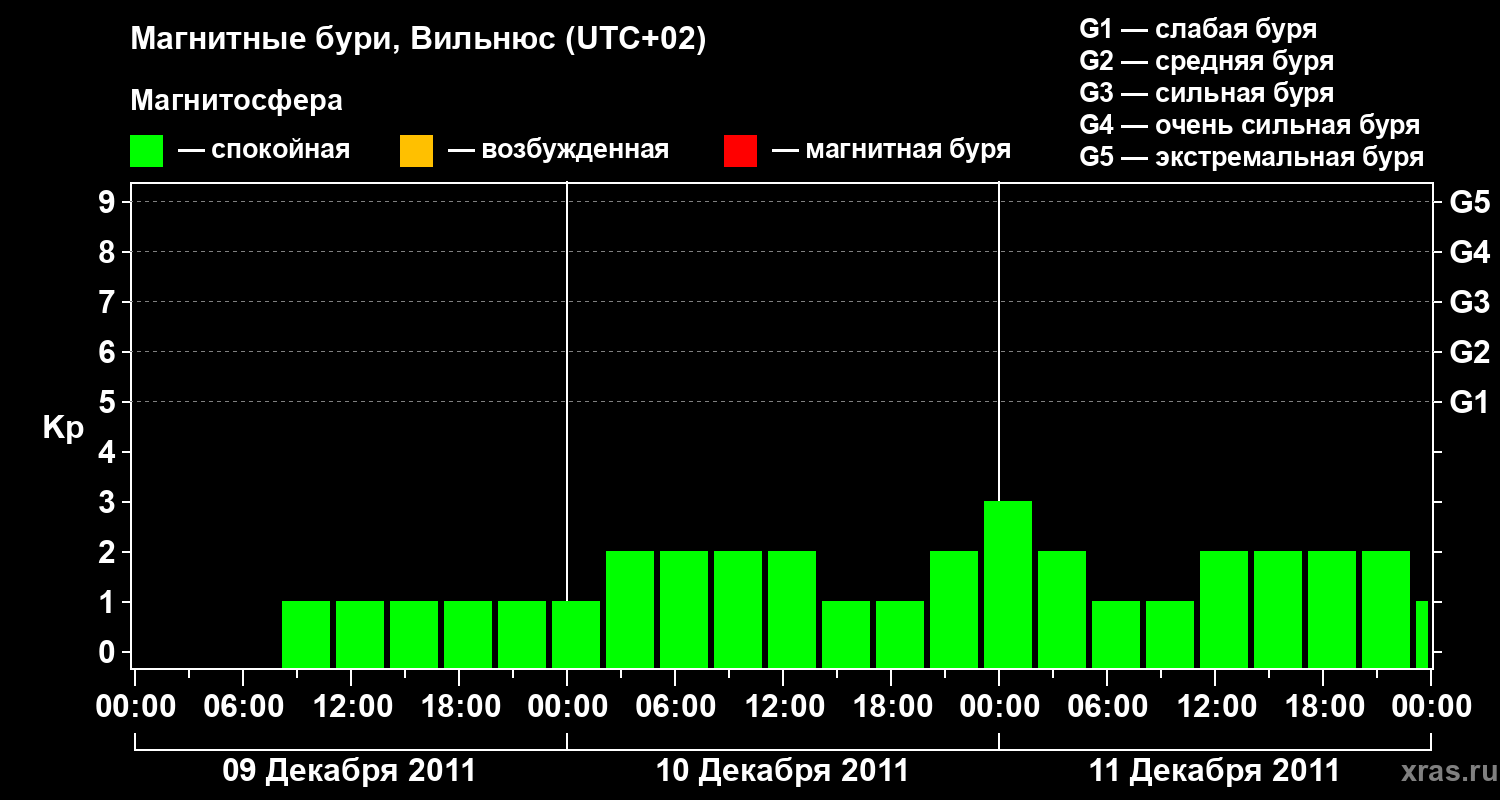Click the '06:00' time label above 10 Декабря
1500x800 pixels.
[x=675, y=707]
